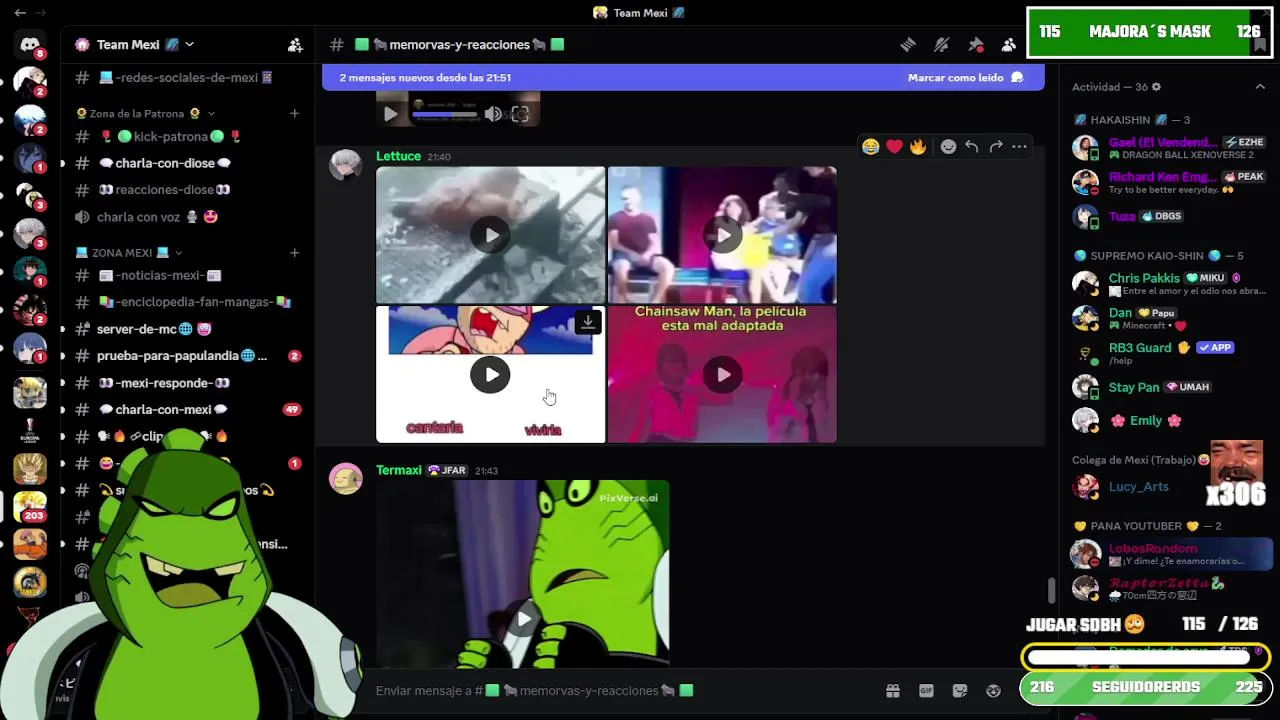Open noticias-mexi channel
This screenshot has width=1280, height=720.
(185, 275)
